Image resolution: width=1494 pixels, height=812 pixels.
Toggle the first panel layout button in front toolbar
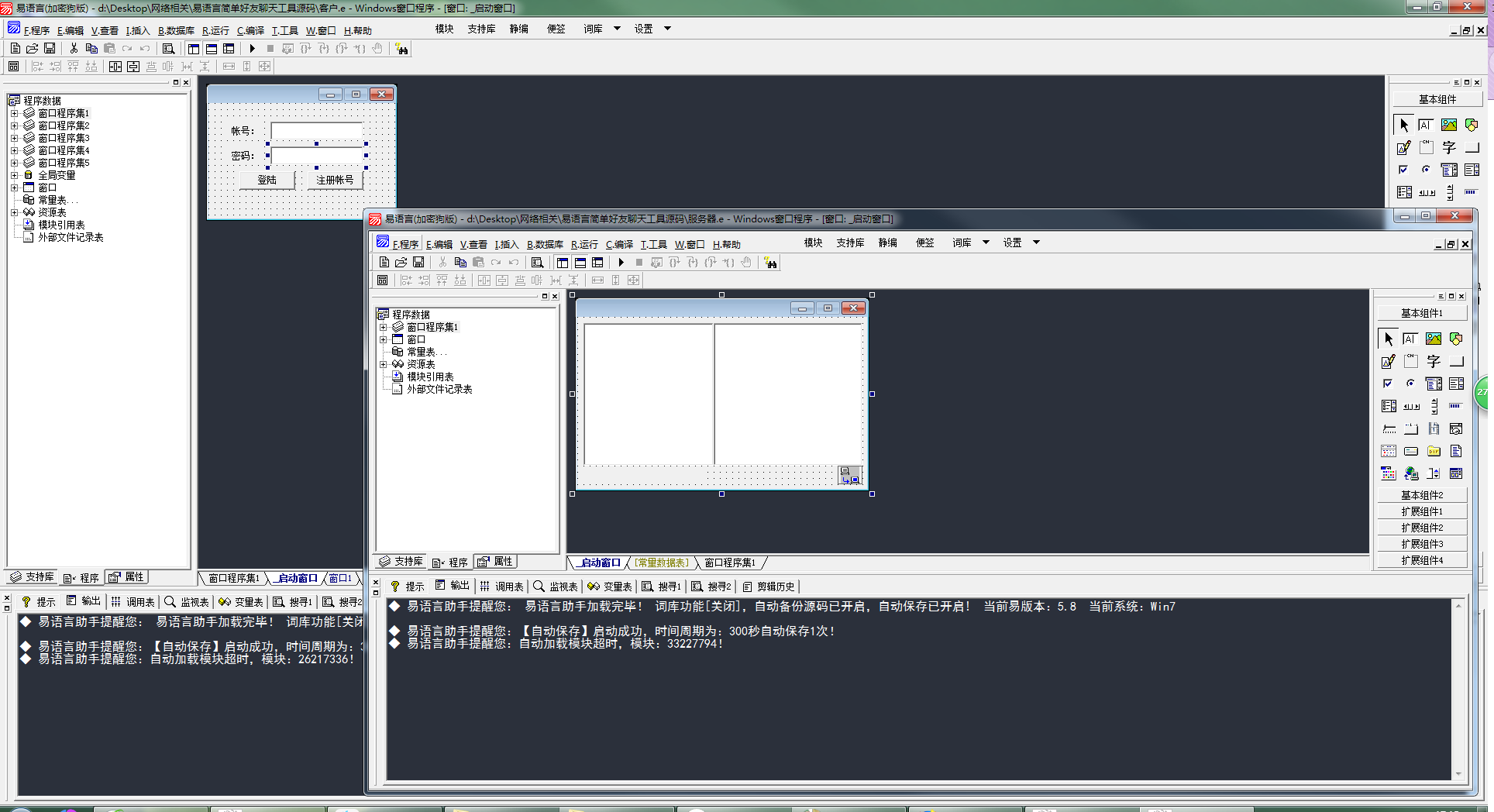(x=563, y=263)
